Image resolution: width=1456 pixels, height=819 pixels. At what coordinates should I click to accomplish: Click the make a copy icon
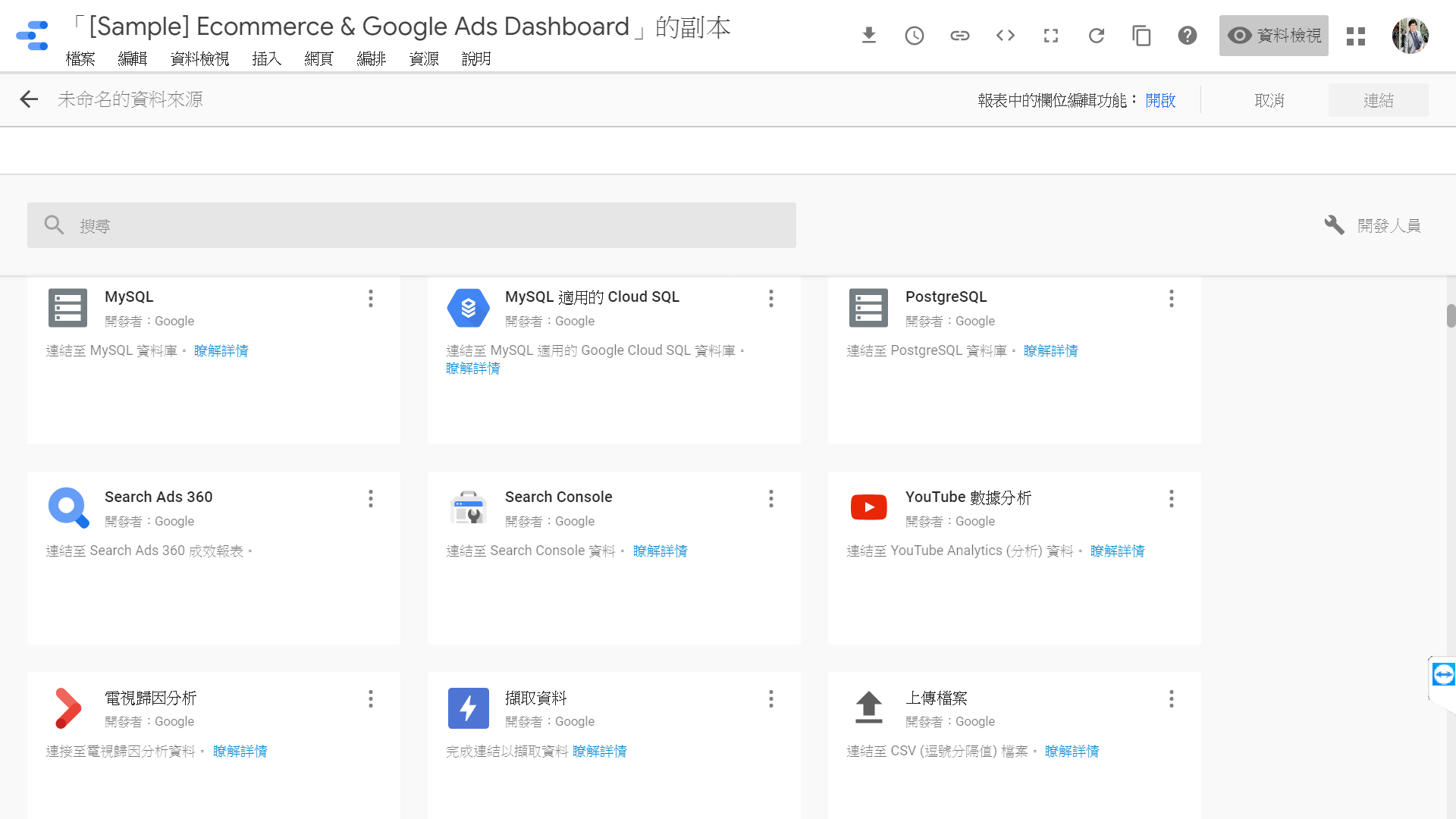(1142, 36)
